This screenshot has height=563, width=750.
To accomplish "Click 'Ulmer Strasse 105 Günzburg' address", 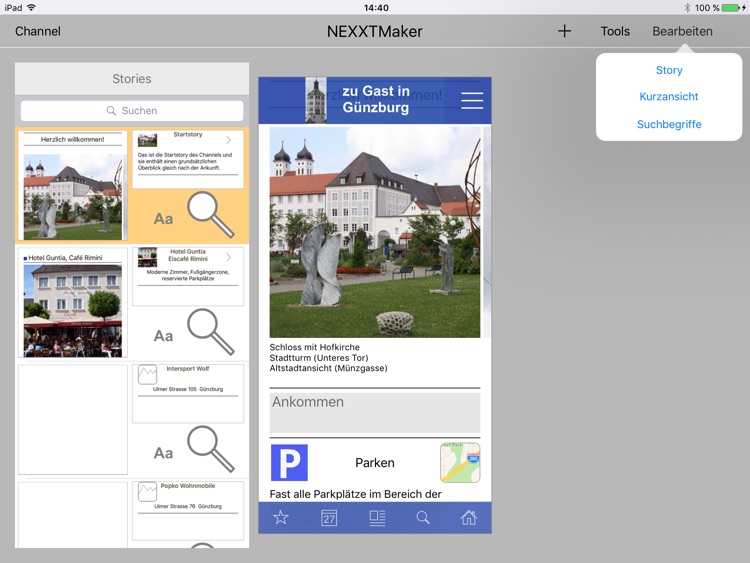I will pos(188,389).
